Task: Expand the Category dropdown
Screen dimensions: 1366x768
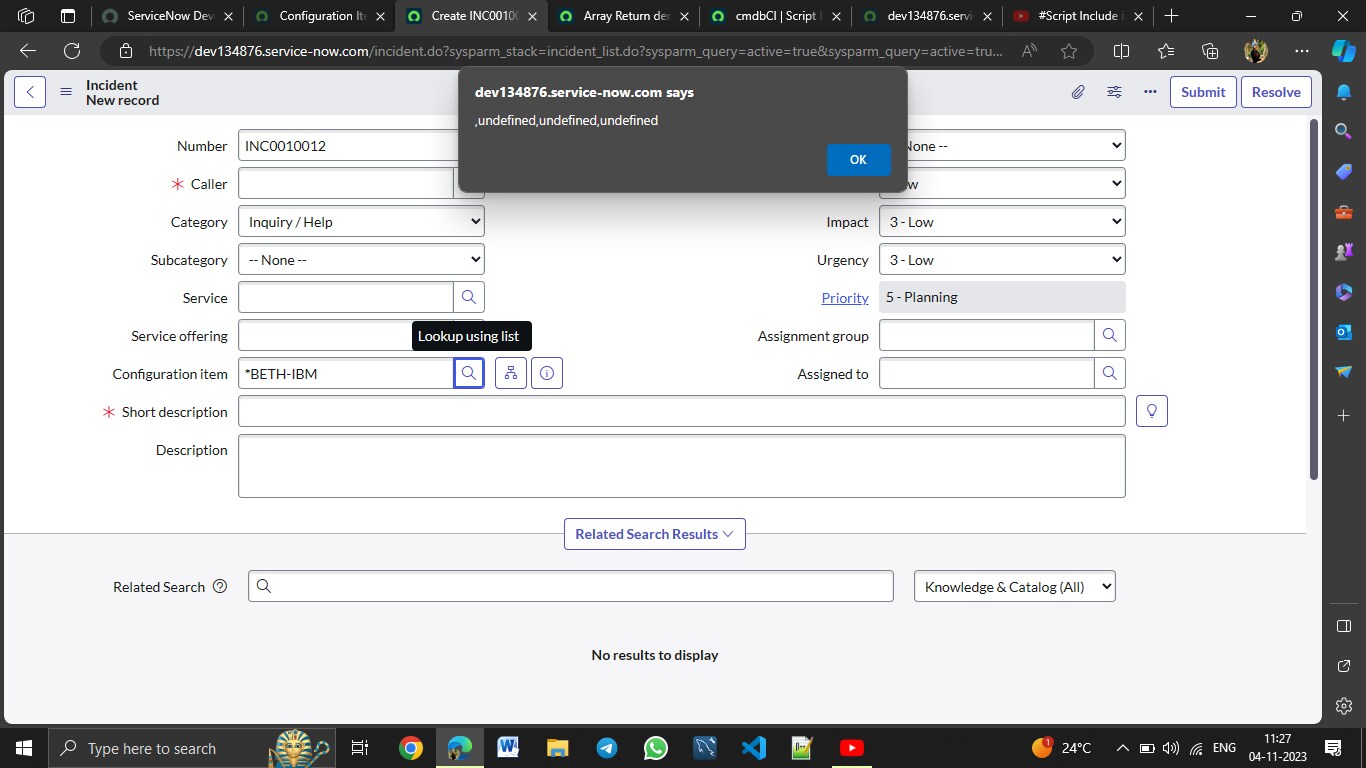Action: pos(361,222)
